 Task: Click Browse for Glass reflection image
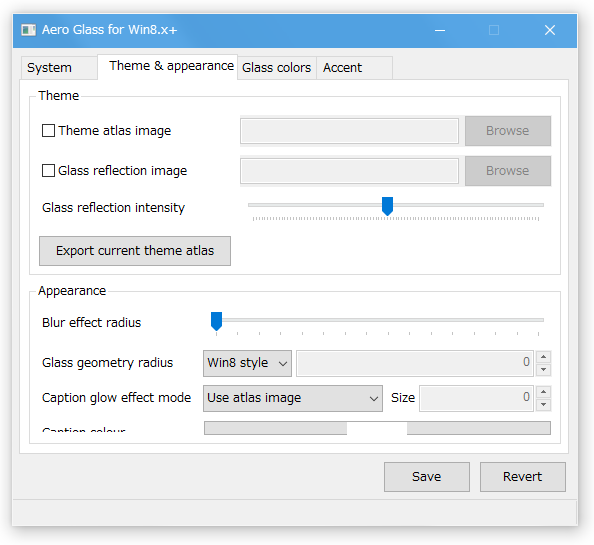(508, 171)
